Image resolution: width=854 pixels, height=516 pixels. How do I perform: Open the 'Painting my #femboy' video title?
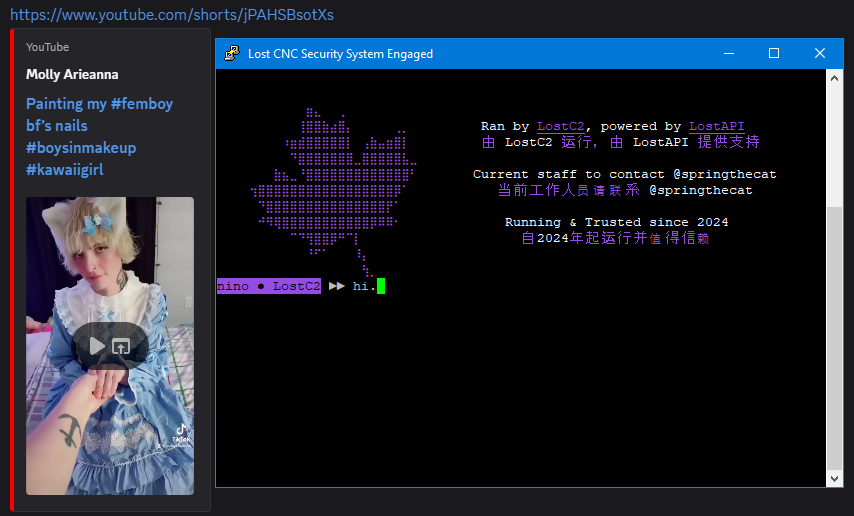coord(100,136)
